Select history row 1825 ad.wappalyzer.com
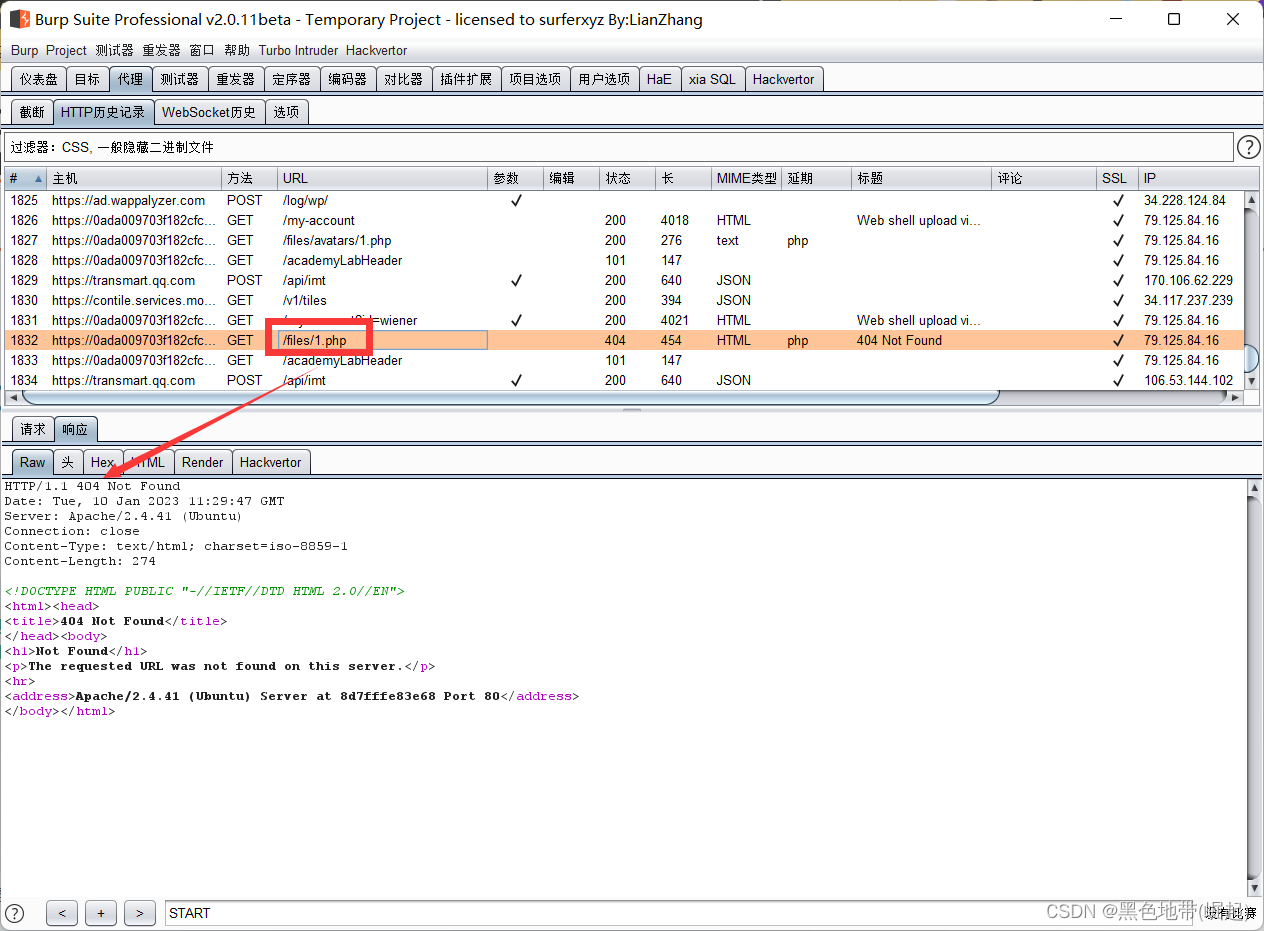 (x=625, y=200)
